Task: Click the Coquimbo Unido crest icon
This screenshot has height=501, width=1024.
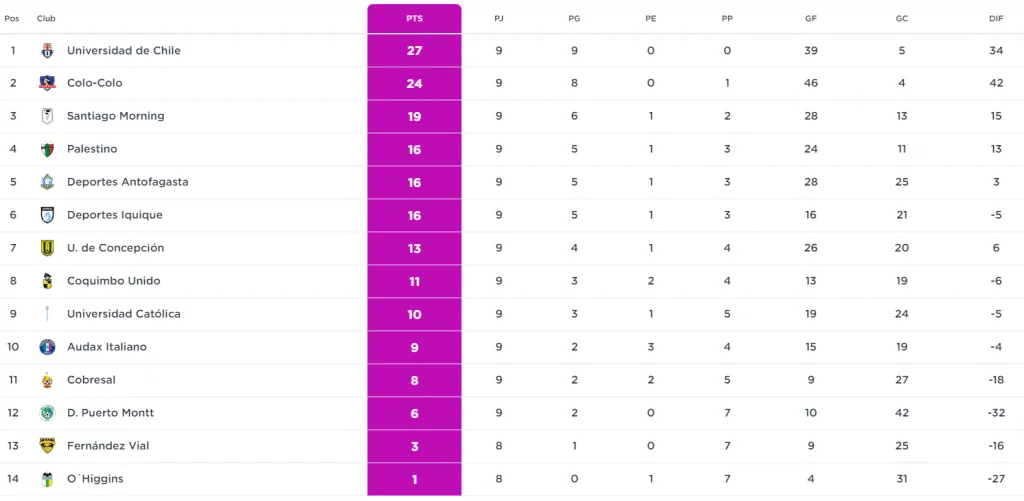Action: click(47, 281)
